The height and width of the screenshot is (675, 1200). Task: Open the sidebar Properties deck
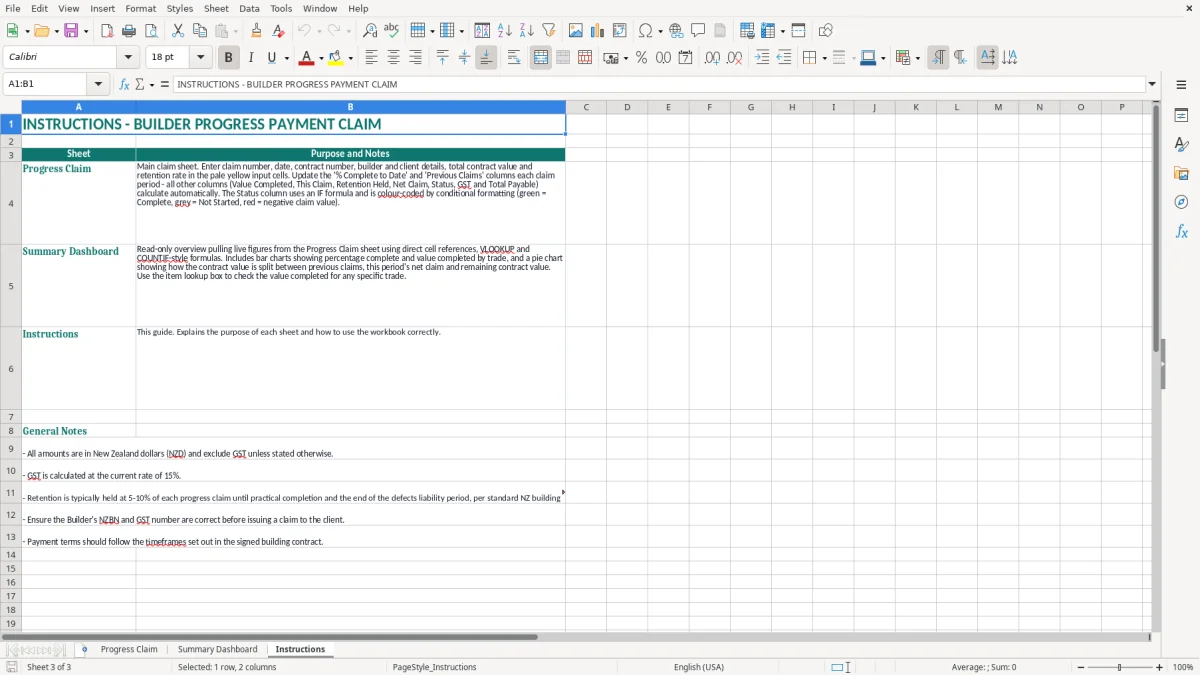click(1181, 115)
